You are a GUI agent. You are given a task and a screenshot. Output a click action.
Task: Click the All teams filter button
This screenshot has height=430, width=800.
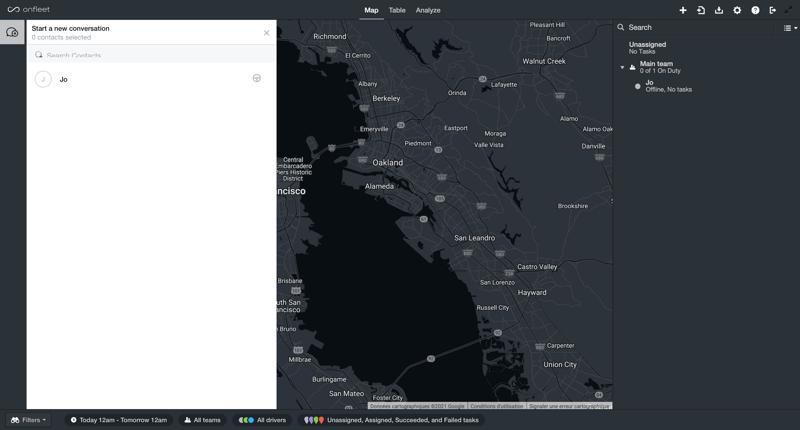tap(202, 420)
